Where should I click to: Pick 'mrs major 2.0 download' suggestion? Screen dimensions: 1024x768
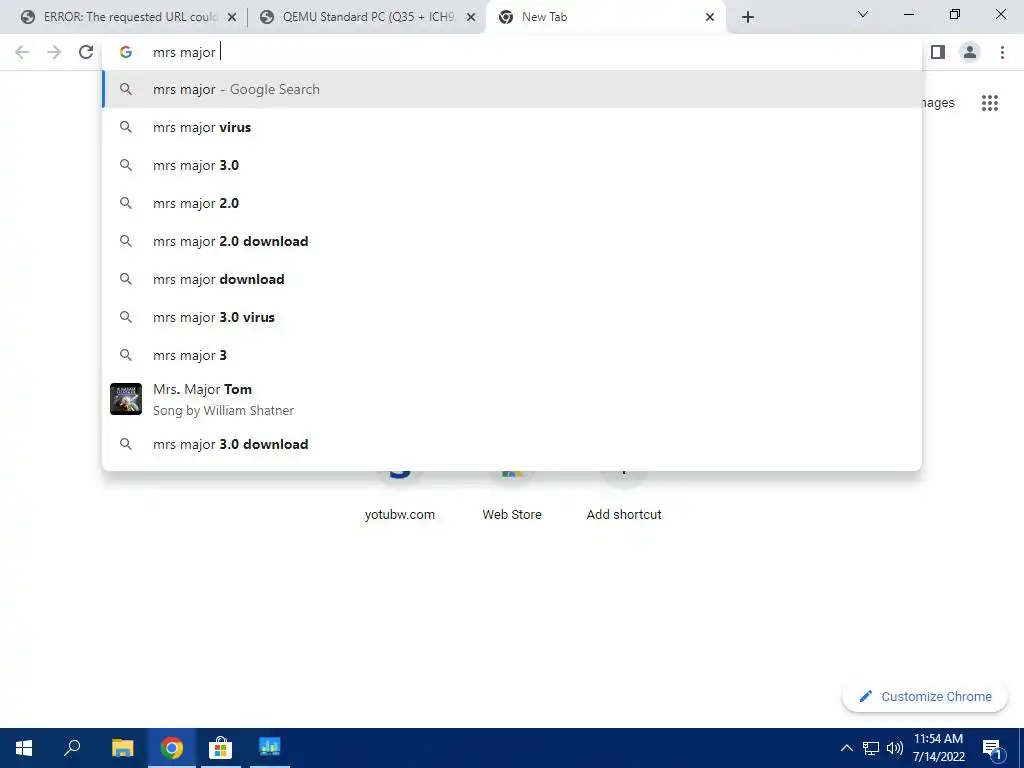pos(512,241)
